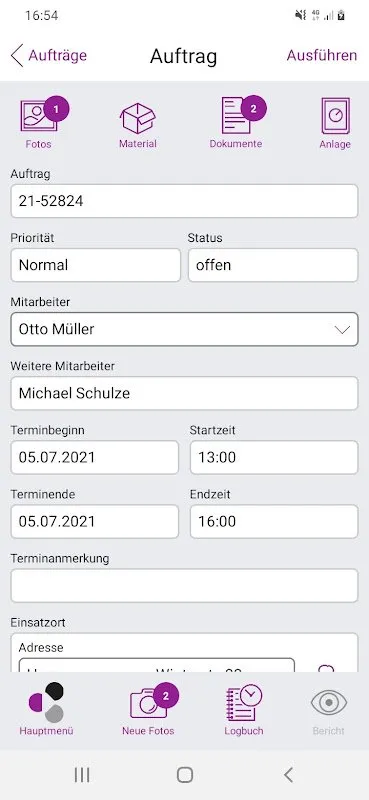Screen dimensions: 369x800
Task: Expand the Mitarbeiter dropdown Otto Müller
Action: [184, 329]
